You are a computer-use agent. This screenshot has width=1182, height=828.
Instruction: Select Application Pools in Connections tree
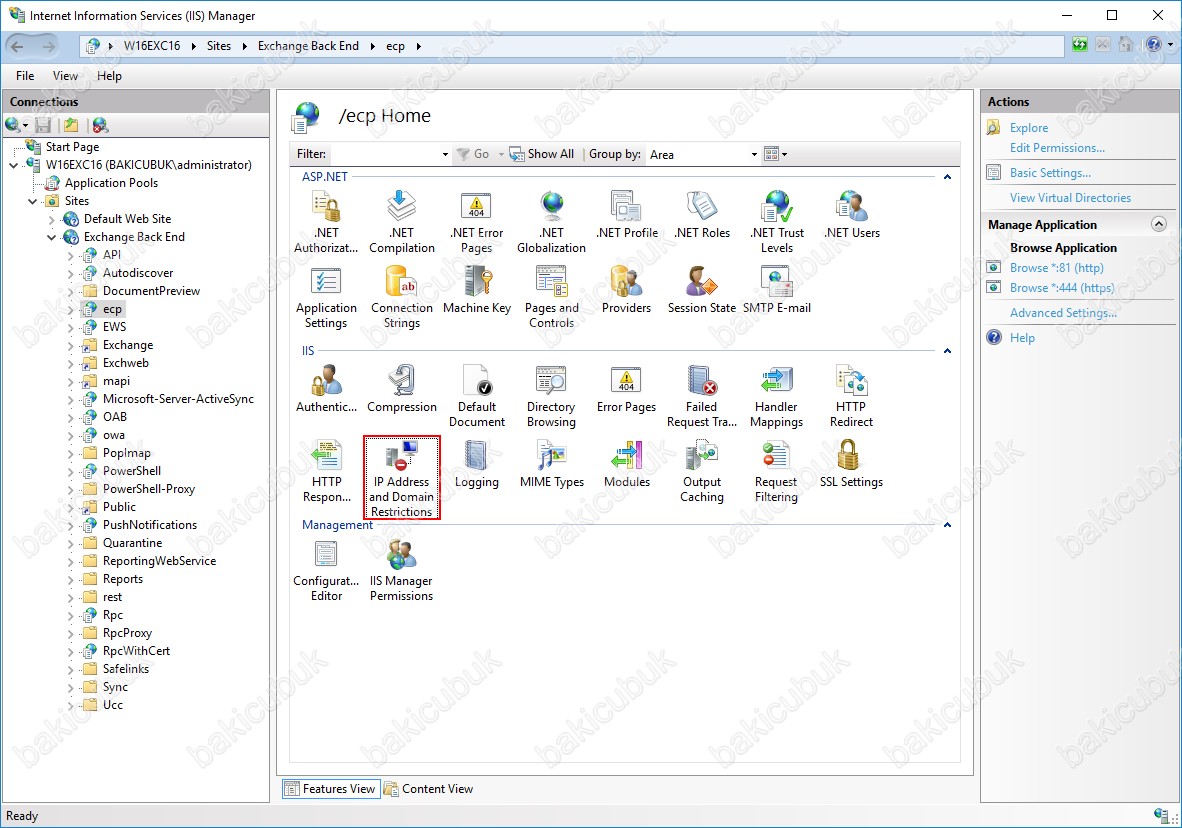(112, 183)
